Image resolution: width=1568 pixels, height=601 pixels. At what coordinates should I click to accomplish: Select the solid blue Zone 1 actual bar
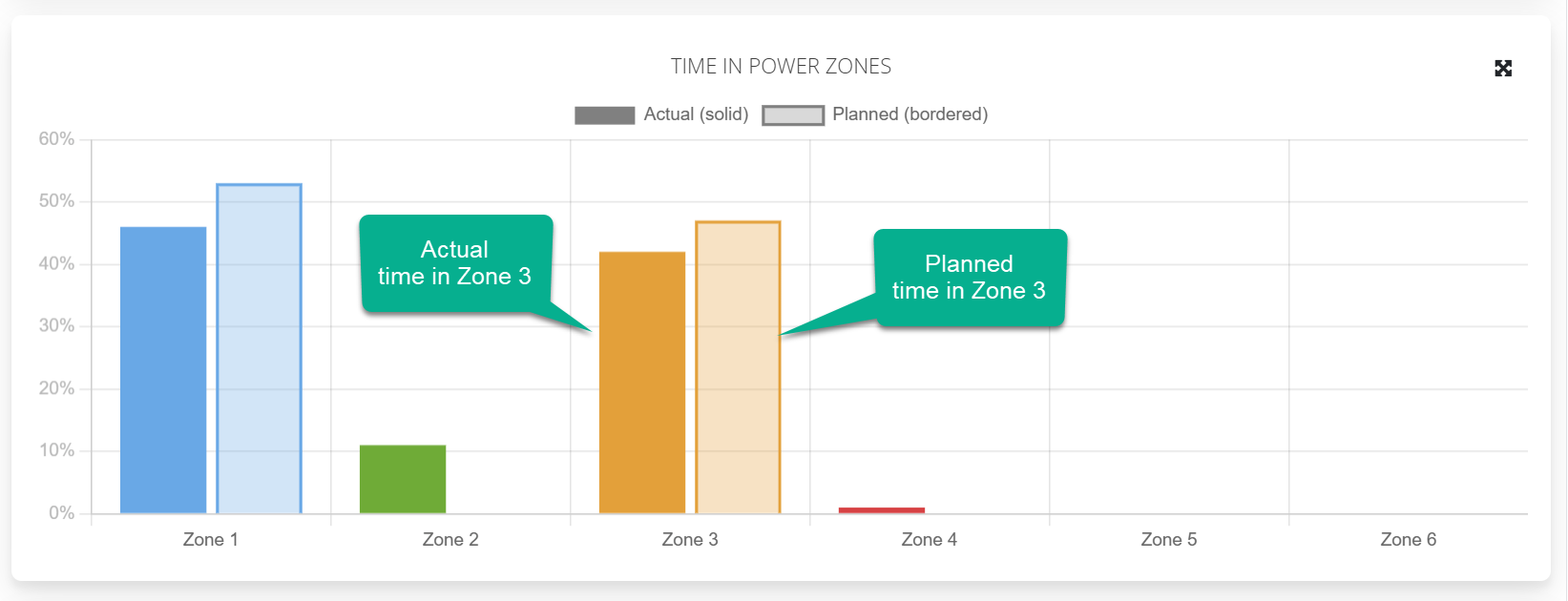(x=163, y=370)
